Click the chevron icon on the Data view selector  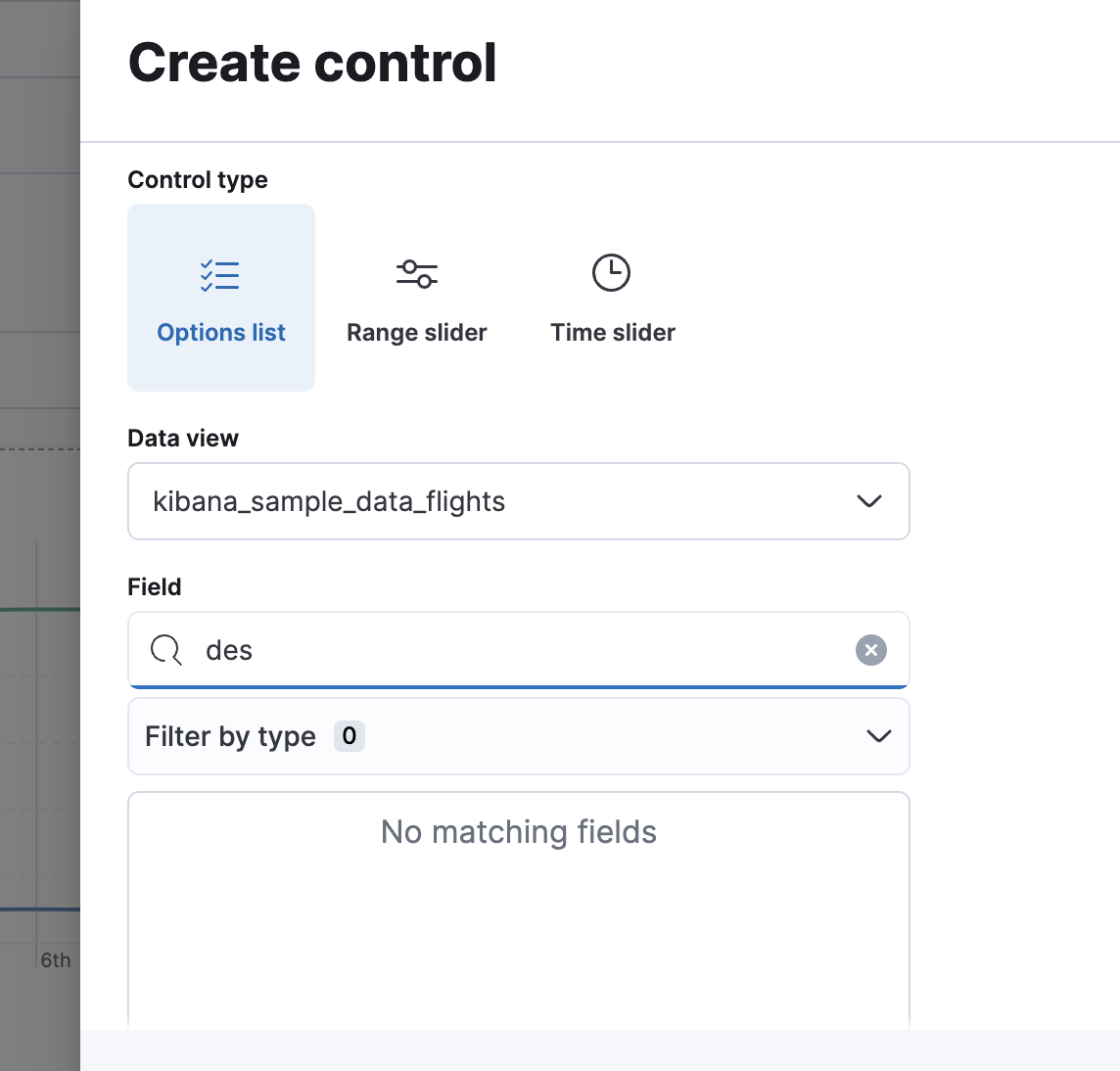867,501
